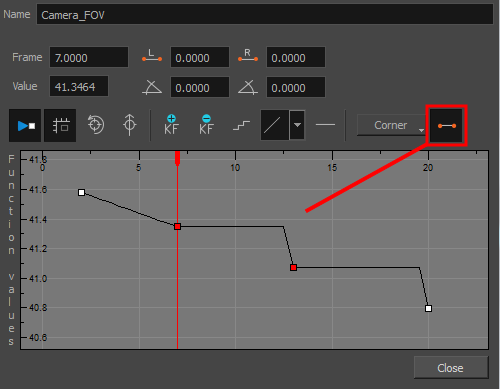Screen dimensions: 500x389
Task: Click the Reset View icon
Action: coord(96,125)
